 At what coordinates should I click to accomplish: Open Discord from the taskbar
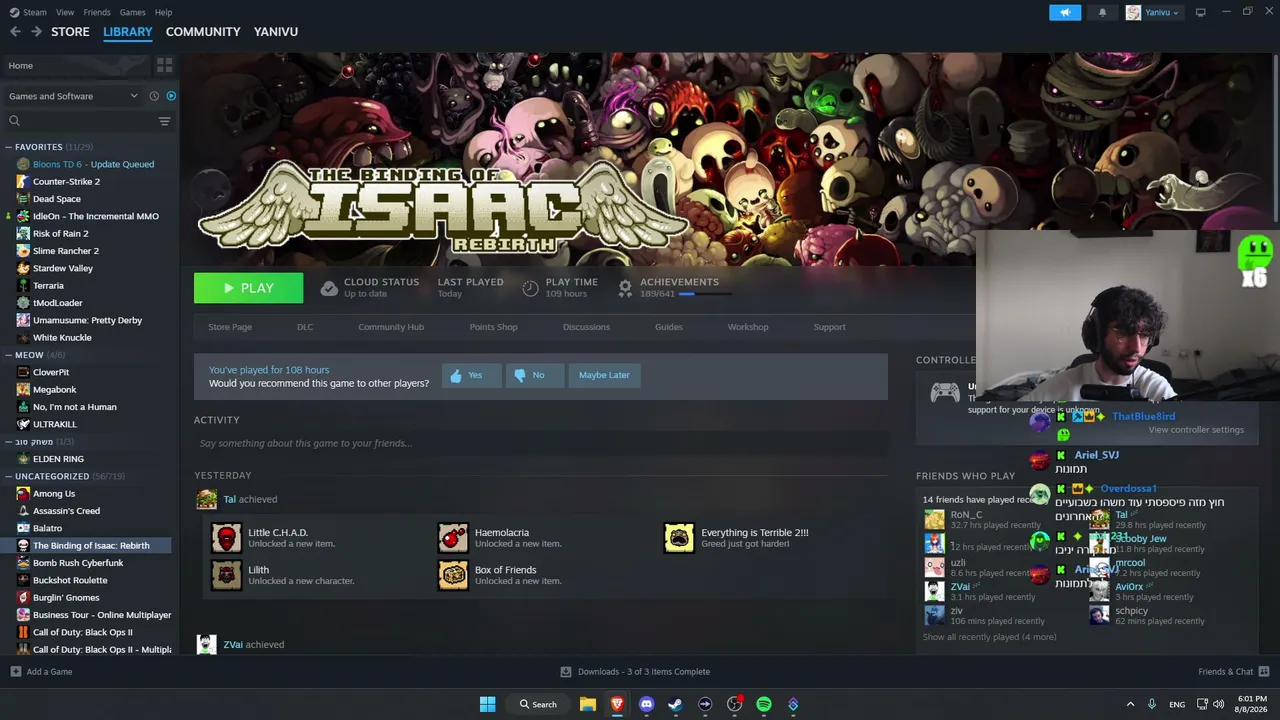[646, 704]
